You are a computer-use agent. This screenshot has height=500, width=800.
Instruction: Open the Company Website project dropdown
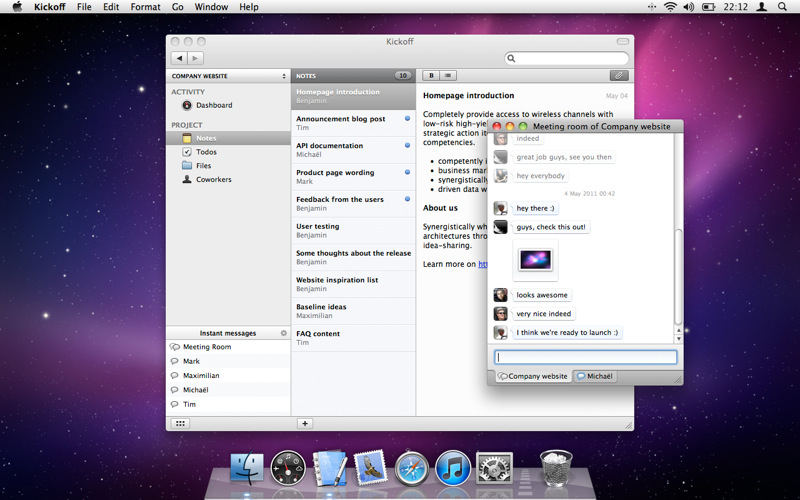click(228, 76)
